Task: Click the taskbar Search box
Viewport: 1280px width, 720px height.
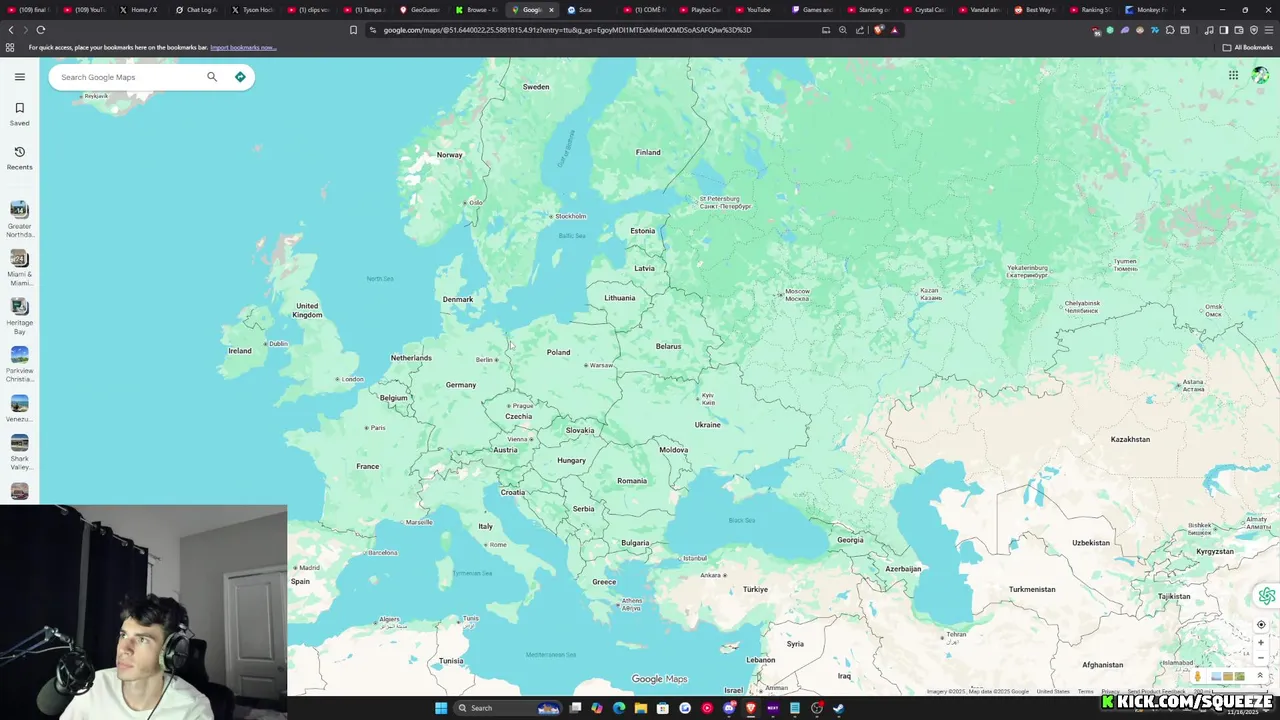Action: 508,708
